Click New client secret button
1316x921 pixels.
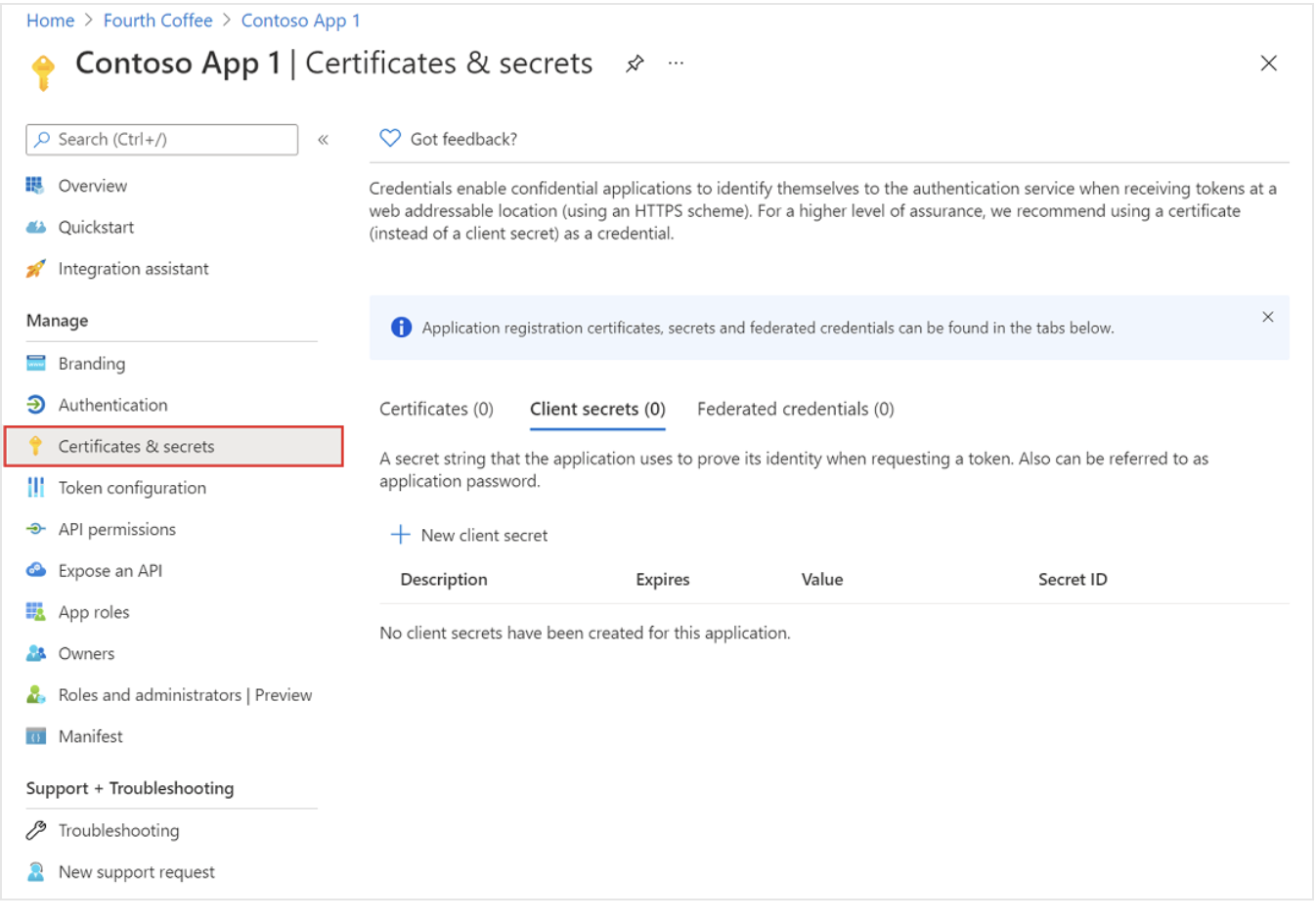coord(469,535)
